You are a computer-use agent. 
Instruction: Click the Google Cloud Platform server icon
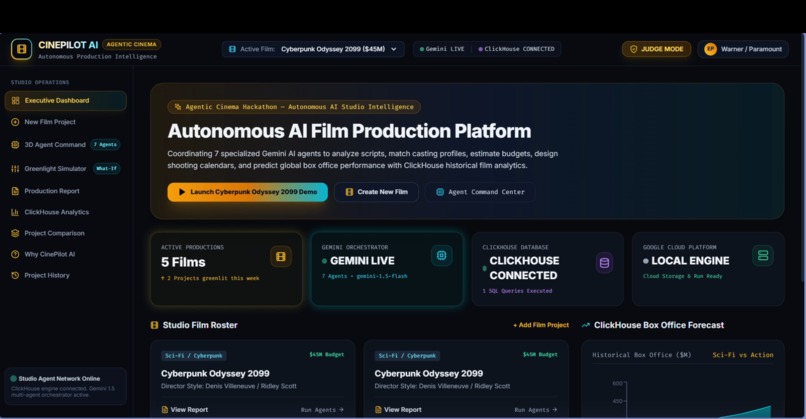763,256
